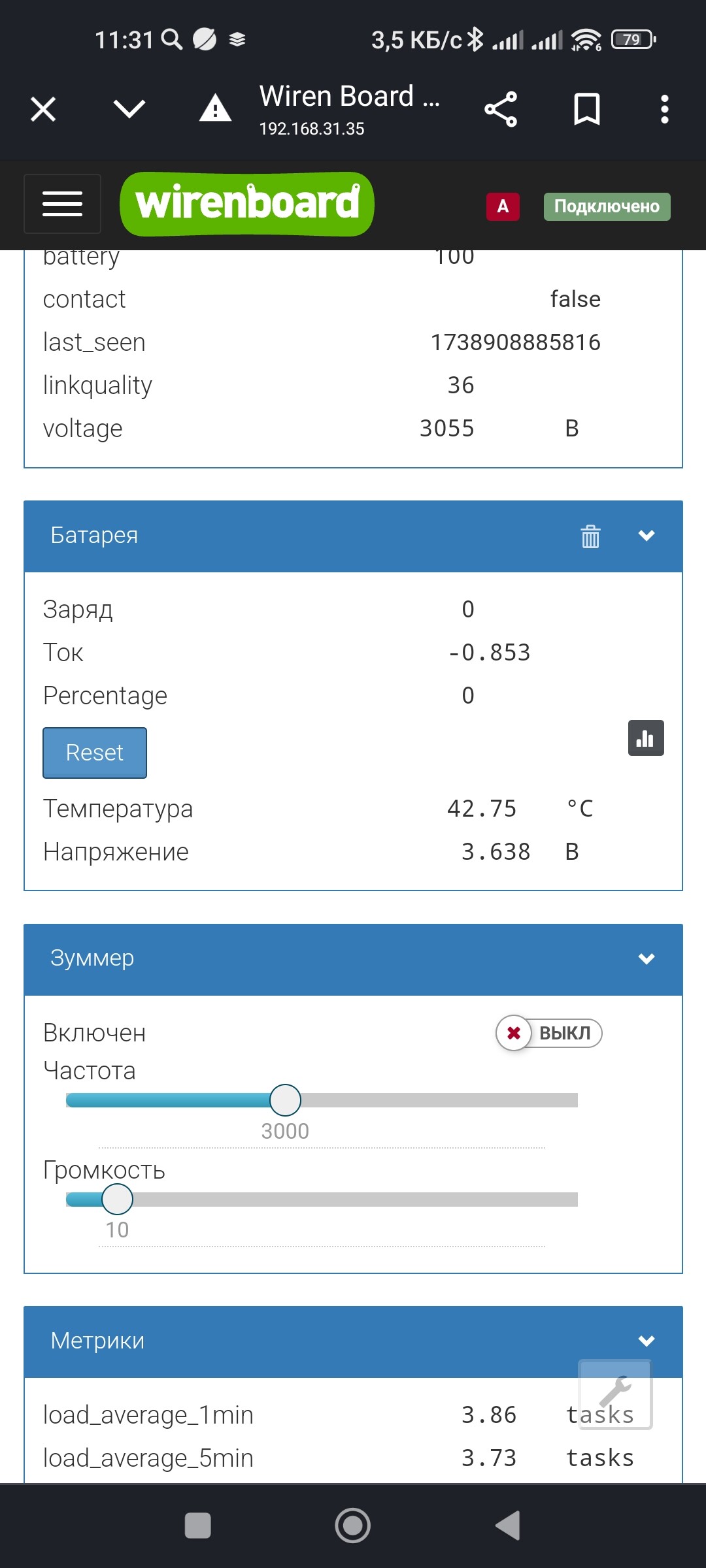Image resolution: width=706 pixels, height=1568 pixels.
Task: Collapse the Зуммер panel
Action: [647, 958]
